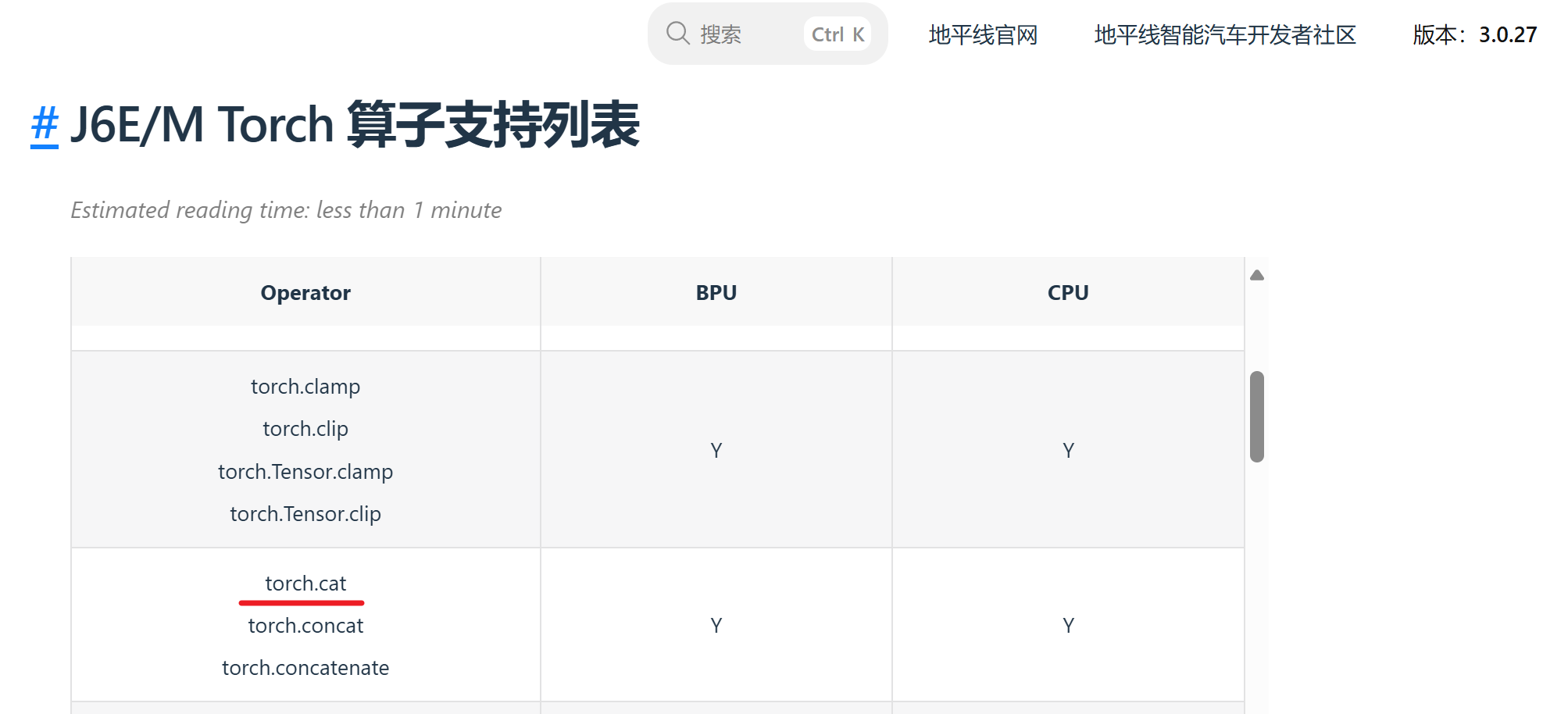Image resolution: width=1568 pixels, height=714 pixels.
Task: Click the torch.concat operator entry
Action: (305, 626)
